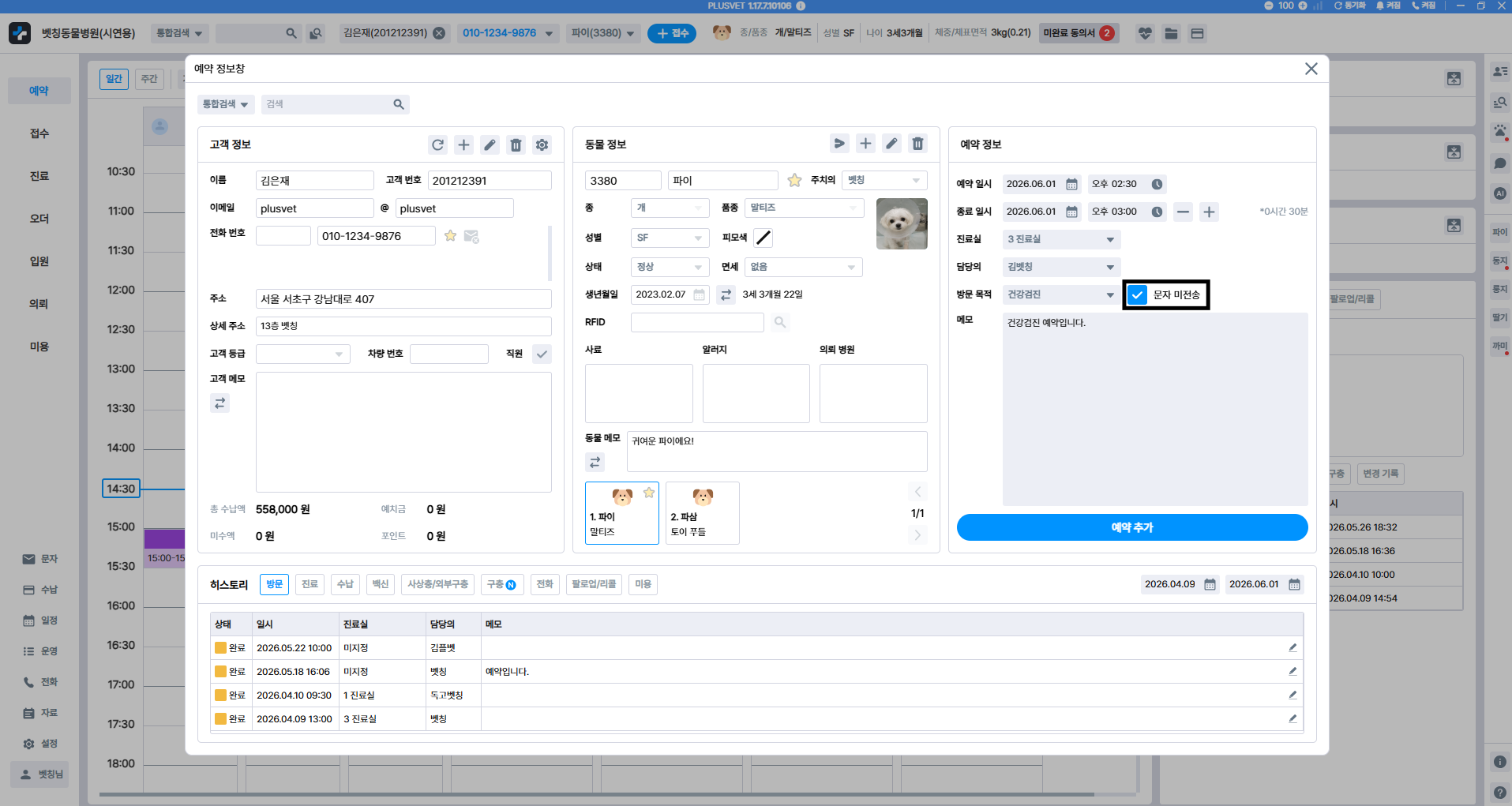
Task: Switch to 백신 history tab
Action: pyautogui.click(x=381, y=584)
